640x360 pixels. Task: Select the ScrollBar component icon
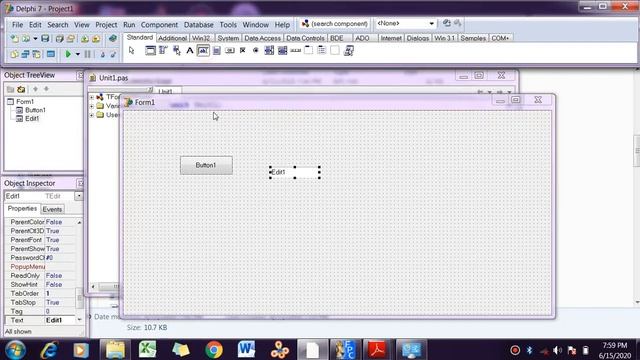pyautogui.click(x=296, y=51)
